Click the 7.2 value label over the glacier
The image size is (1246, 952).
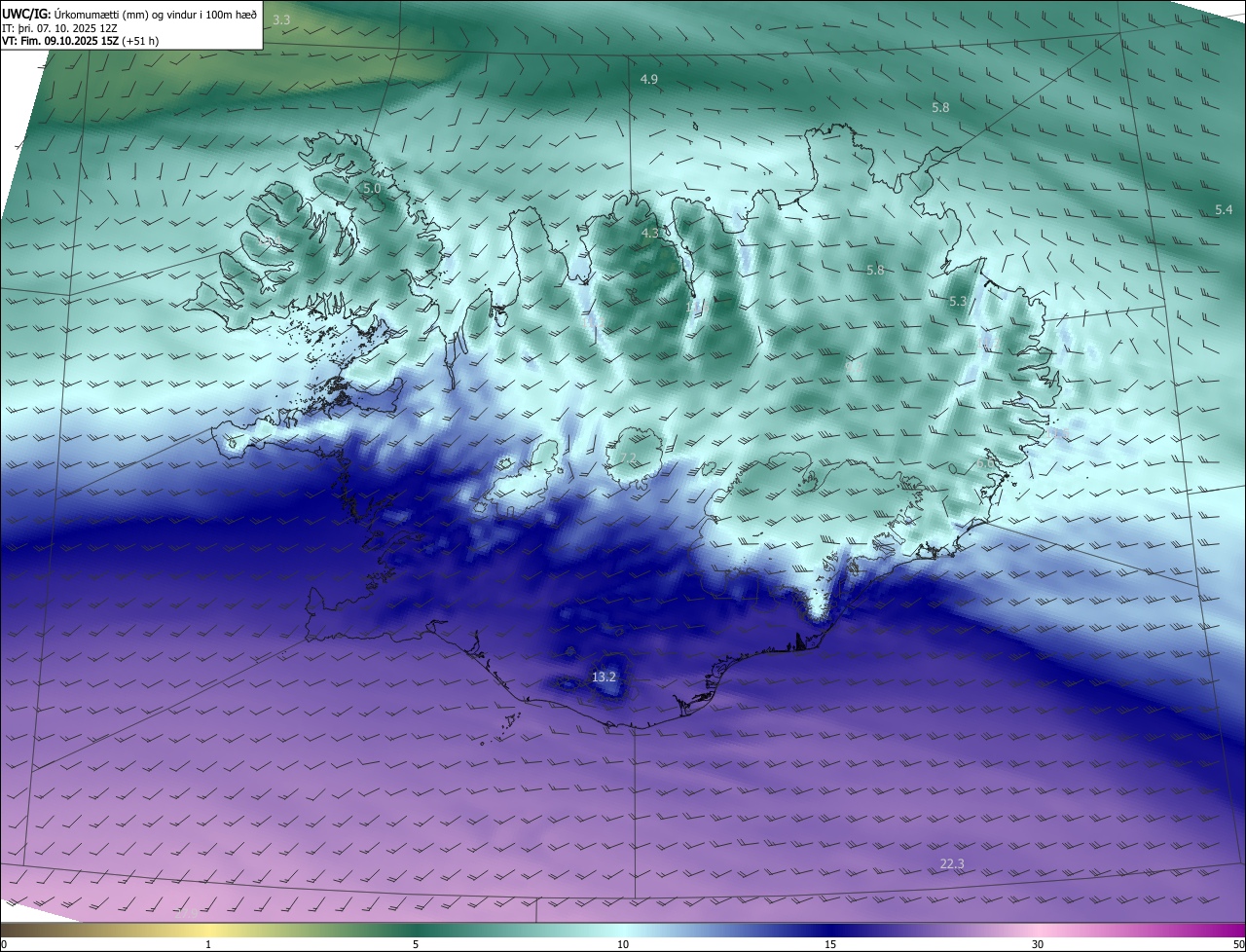point(627,458)
